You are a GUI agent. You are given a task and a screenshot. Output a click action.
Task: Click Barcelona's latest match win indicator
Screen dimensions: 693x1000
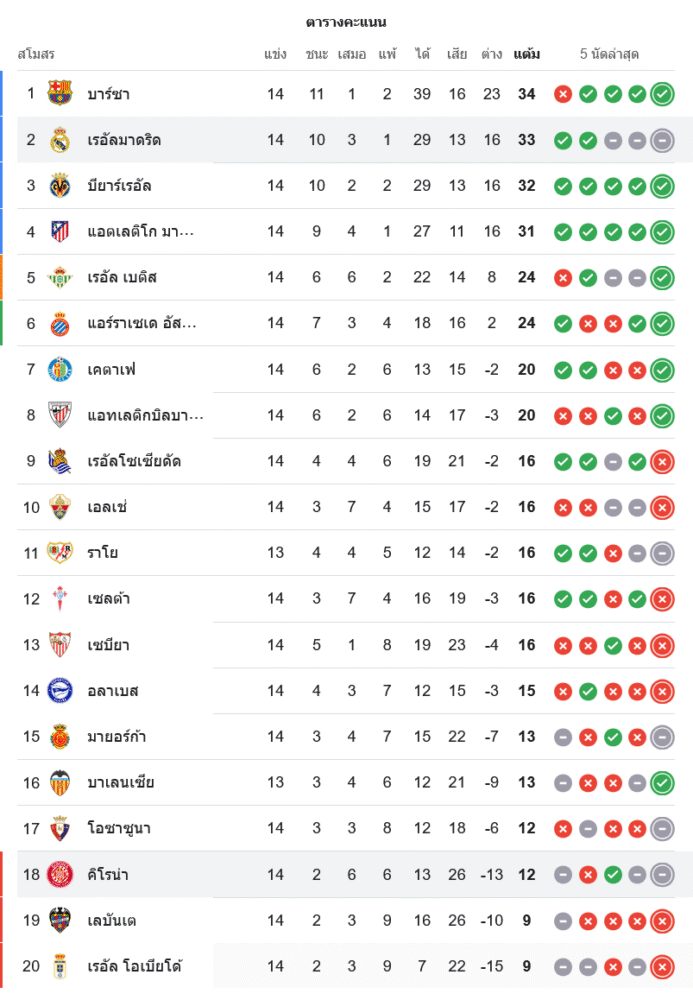tap(662, 94)
